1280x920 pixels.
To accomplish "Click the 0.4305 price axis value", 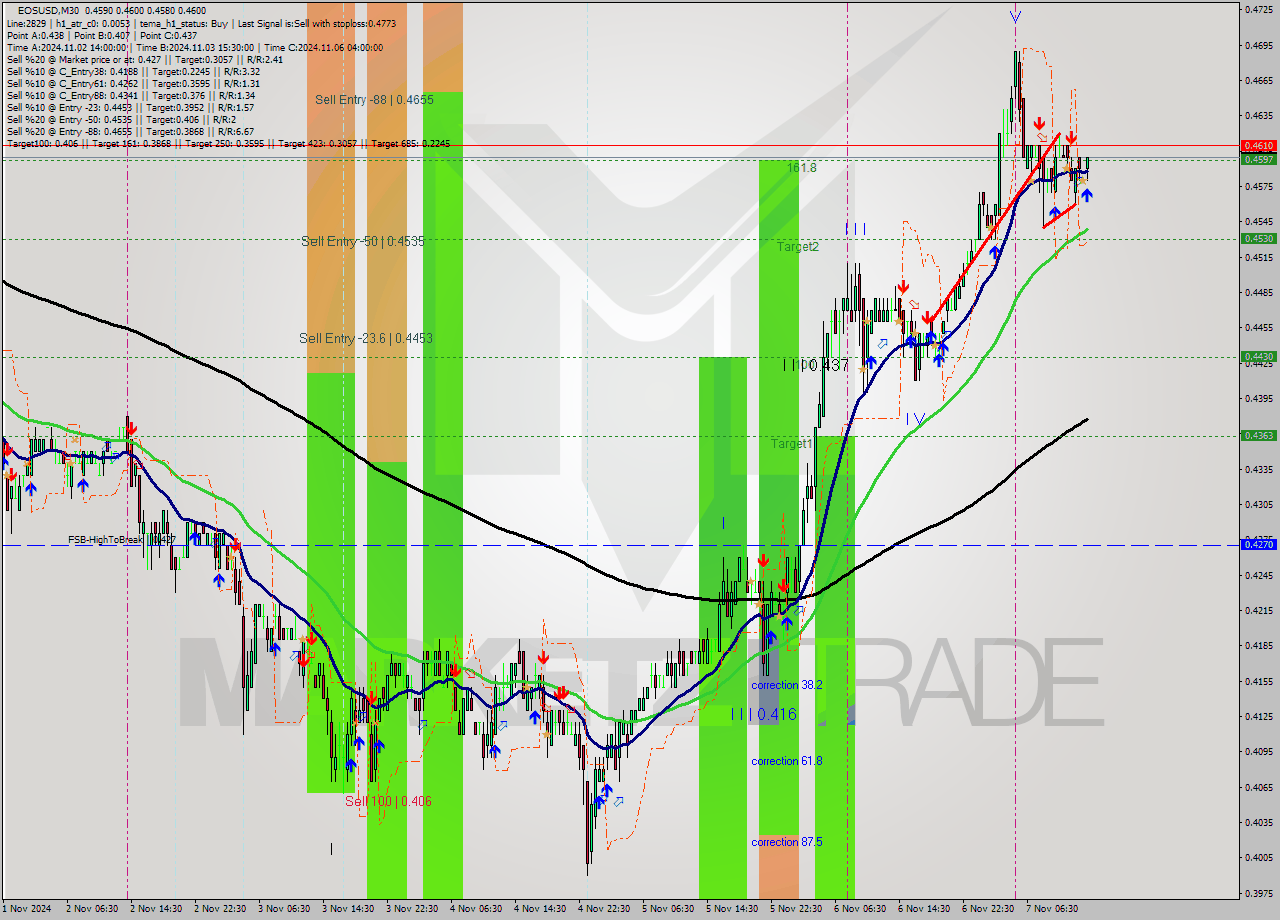I will [1258, 505].
